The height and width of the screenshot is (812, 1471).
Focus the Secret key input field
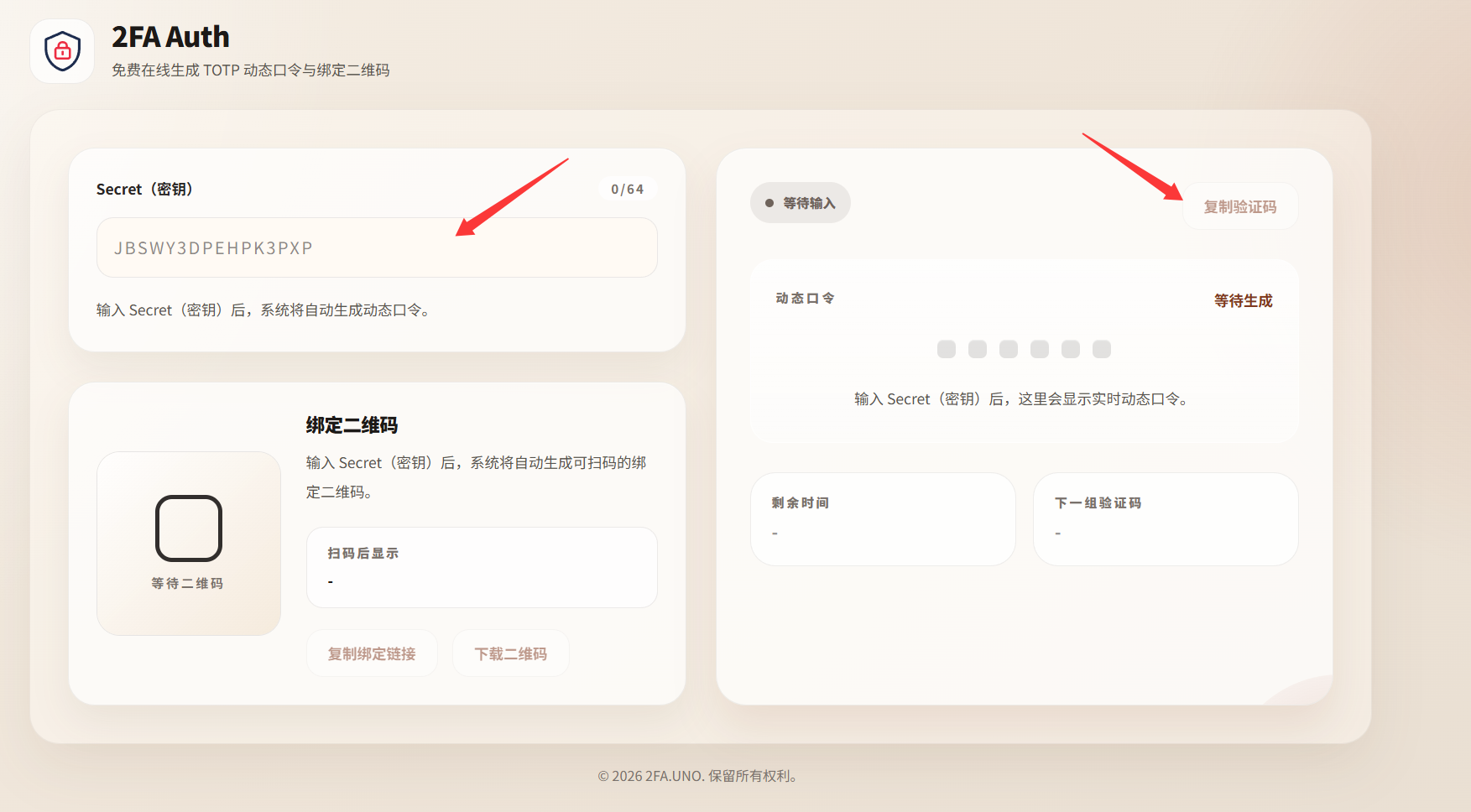pyautogui.click(x=377, y=247)
